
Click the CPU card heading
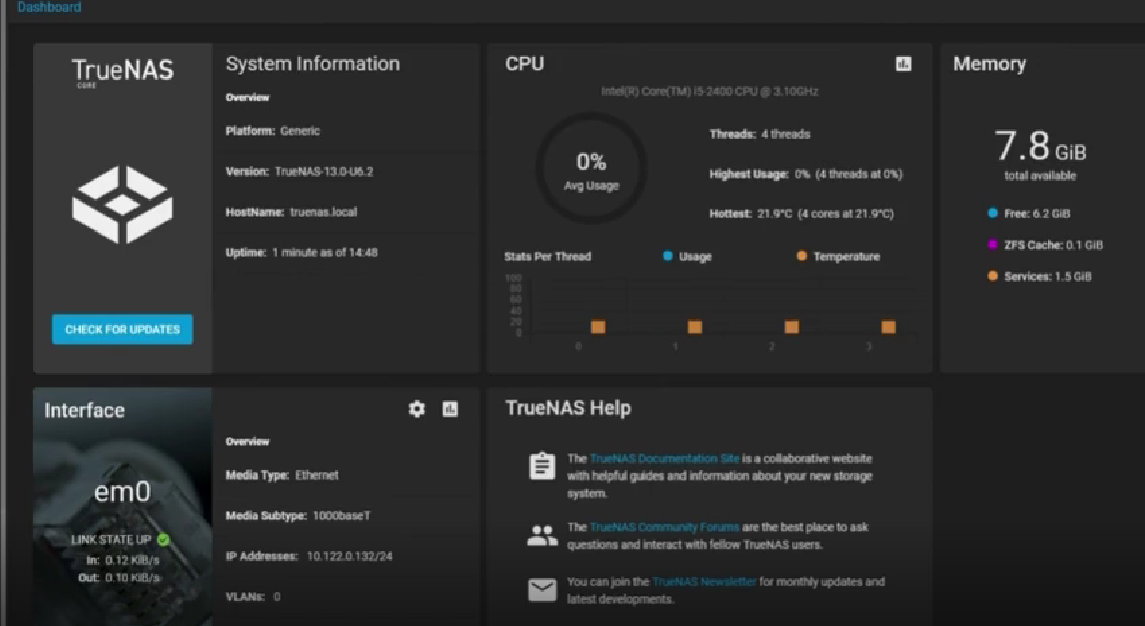tap(524, 64)
